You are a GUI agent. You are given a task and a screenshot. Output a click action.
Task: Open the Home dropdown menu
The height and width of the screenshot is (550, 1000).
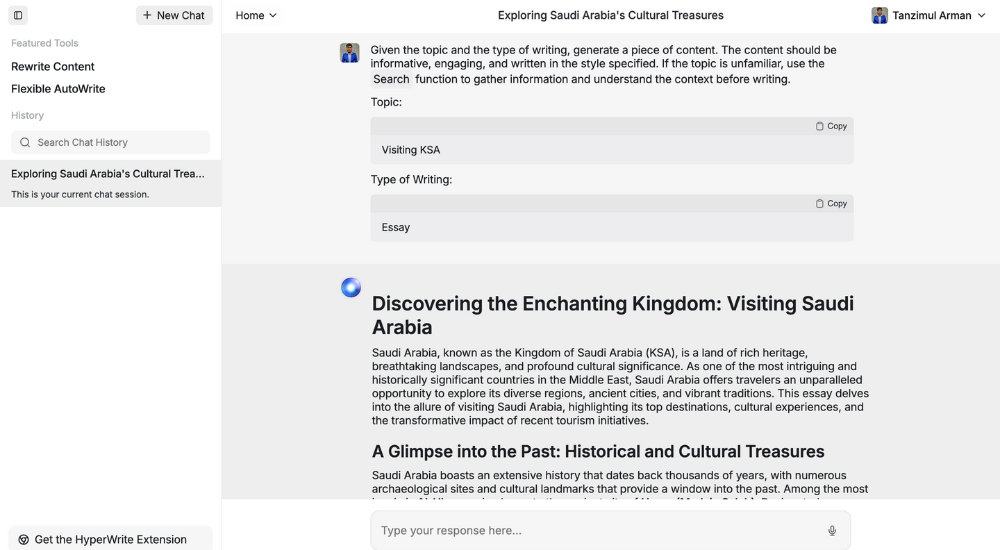pyautogui.click(x=256, y=15)
